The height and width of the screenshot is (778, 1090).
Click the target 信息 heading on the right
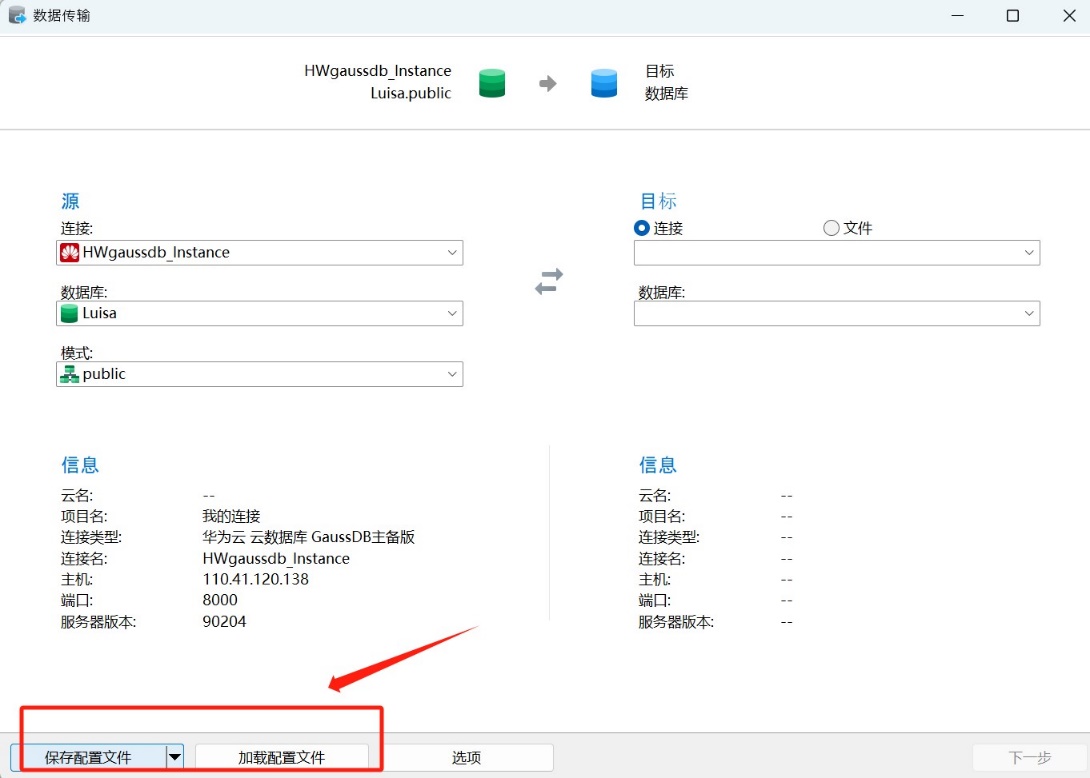coord(658,464)
